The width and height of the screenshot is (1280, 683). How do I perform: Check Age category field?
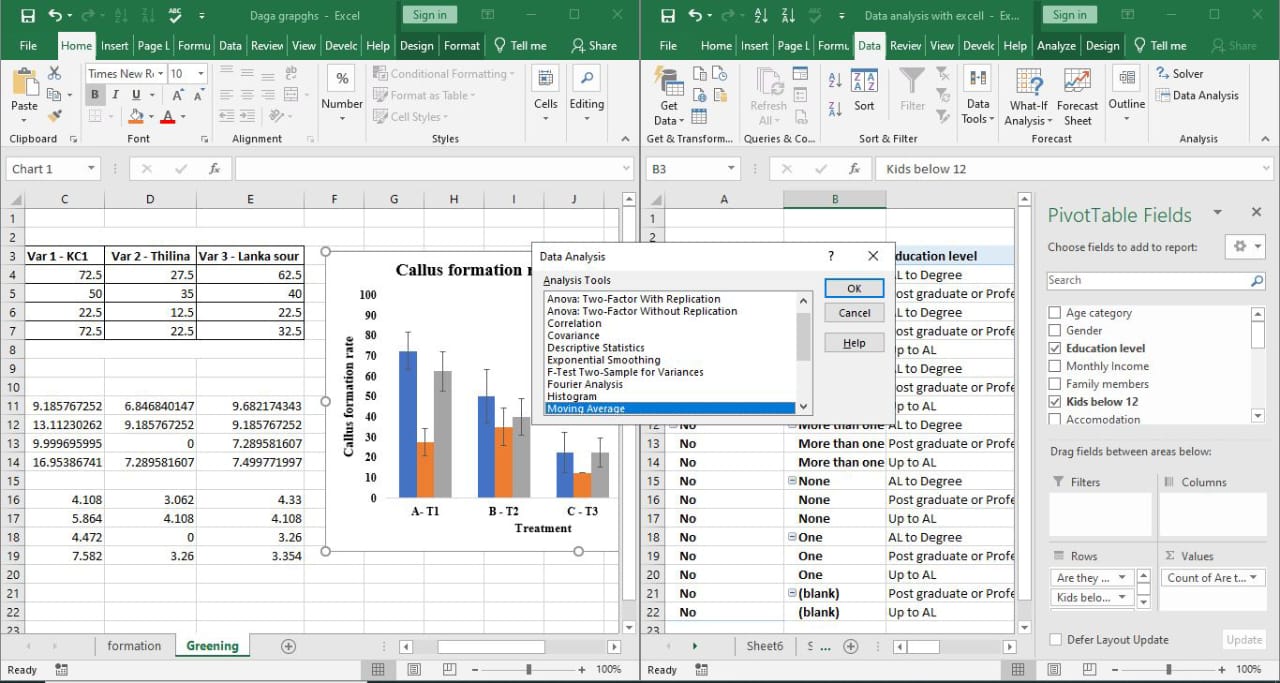click(x=1054, y=313)
